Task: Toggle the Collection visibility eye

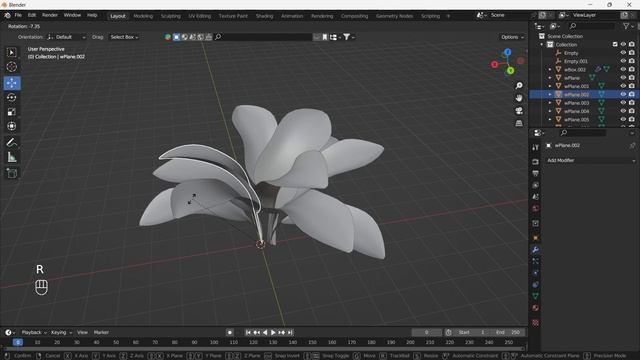Action: tap(623, 44)
